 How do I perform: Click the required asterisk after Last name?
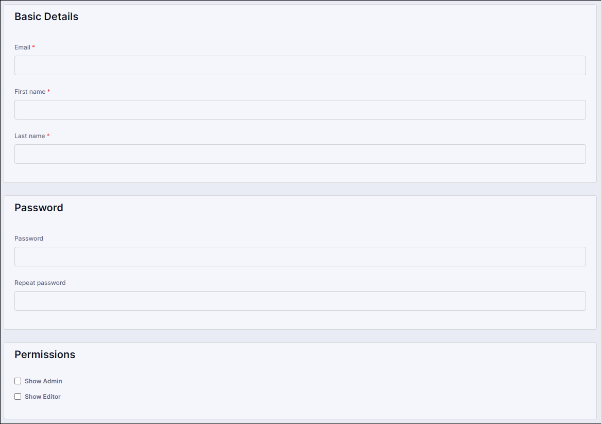click(48, 134)
